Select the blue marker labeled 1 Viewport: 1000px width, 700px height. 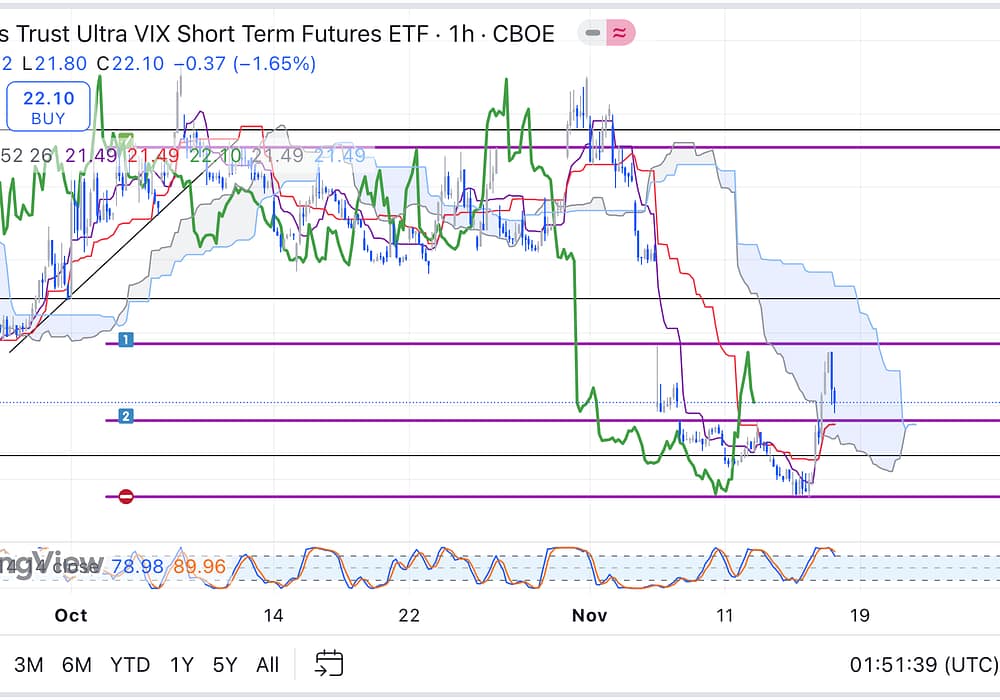126,341
